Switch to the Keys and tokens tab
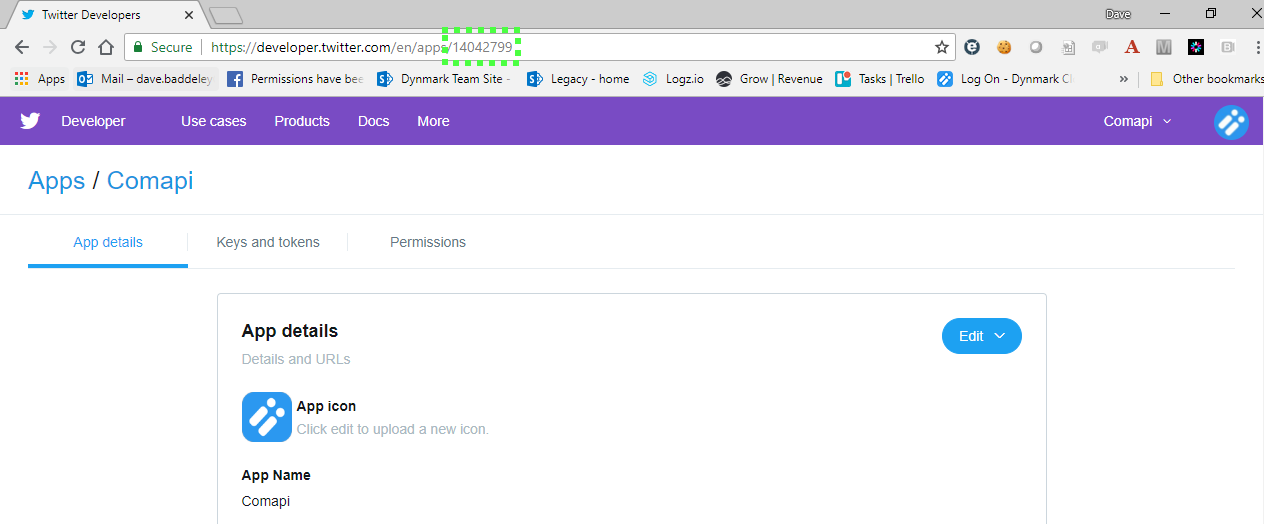Screen dimensions: 1264x524 coord(268,242)
